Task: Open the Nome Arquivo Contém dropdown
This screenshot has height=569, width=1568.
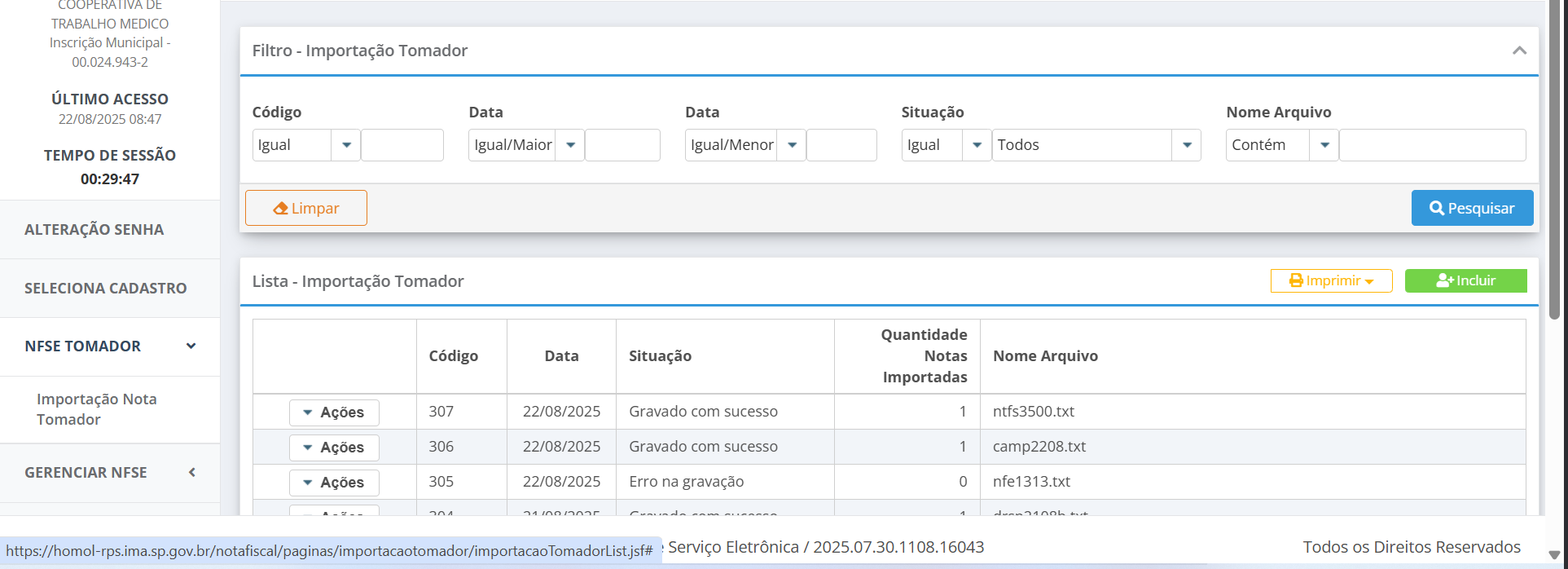Action: click(x=1324, y=145)
